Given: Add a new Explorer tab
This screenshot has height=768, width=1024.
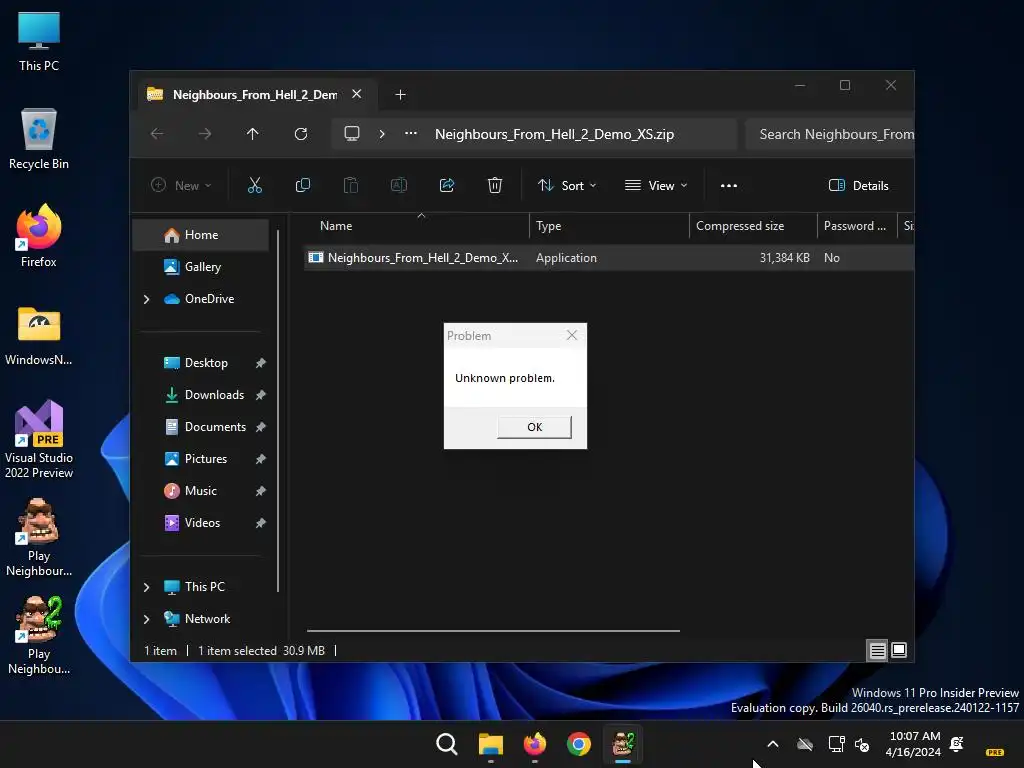Looking at the screenshot, I should [x=400, y=95].
